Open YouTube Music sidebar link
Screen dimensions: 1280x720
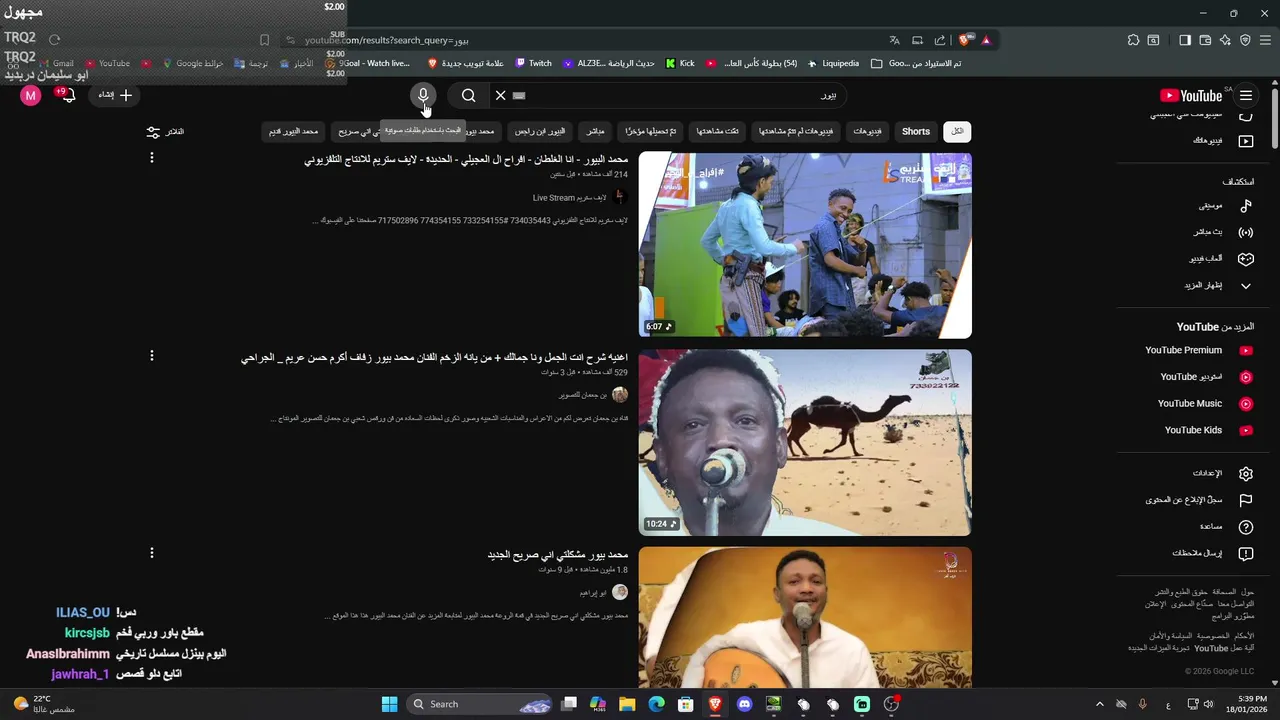(1204, 404)
